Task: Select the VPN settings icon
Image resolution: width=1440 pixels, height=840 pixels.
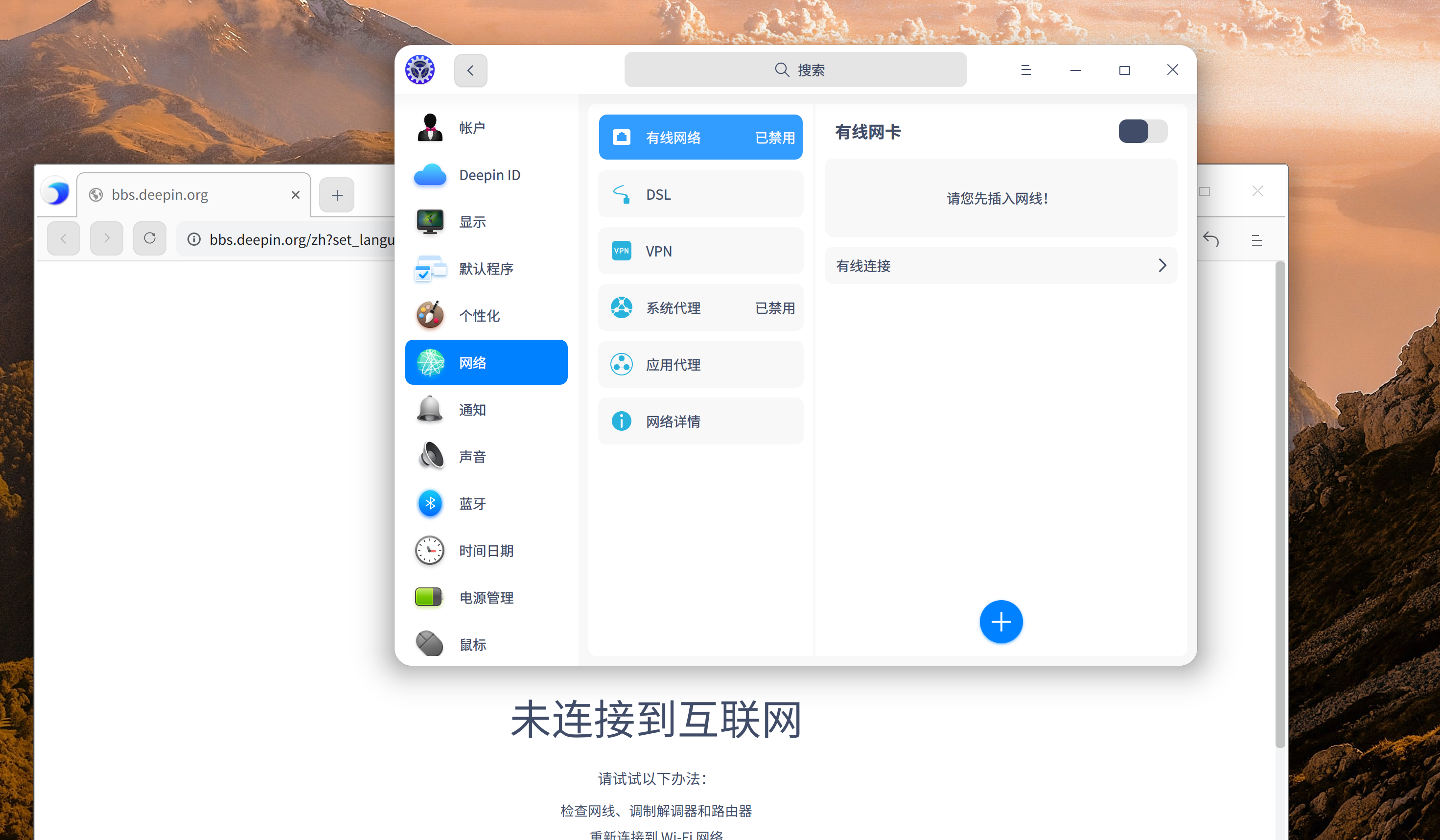Action: coord(621,250)
